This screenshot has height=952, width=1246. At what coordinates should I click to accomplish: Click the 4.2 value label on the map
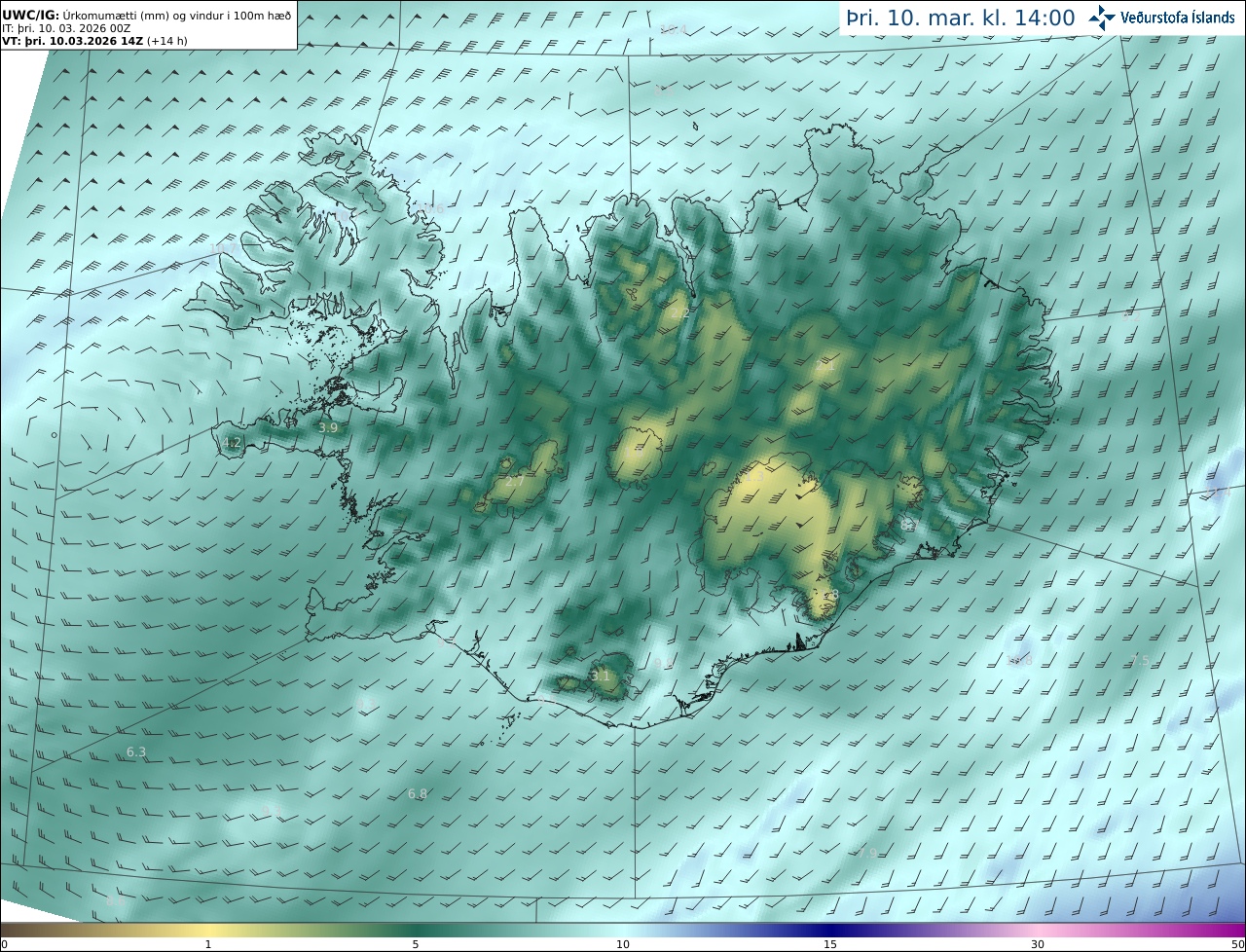click(x=232, y=443)
